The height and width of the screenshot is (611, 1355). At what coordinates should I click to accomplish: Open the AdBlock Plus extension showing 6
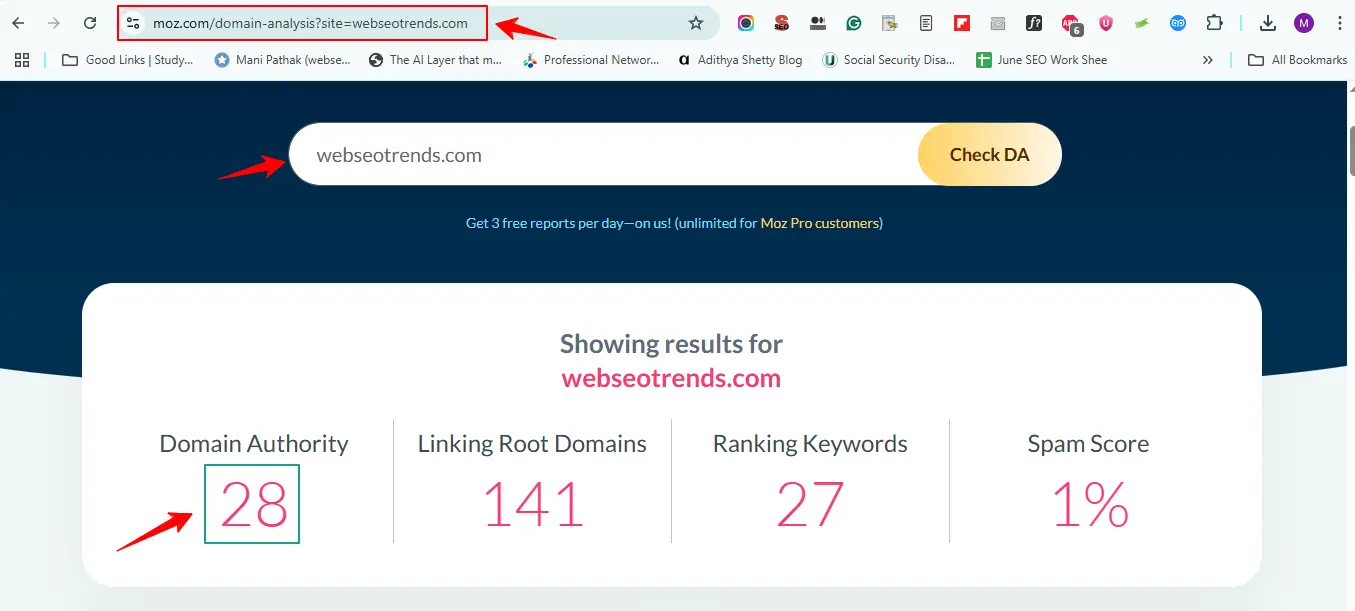click(1069, 22)
